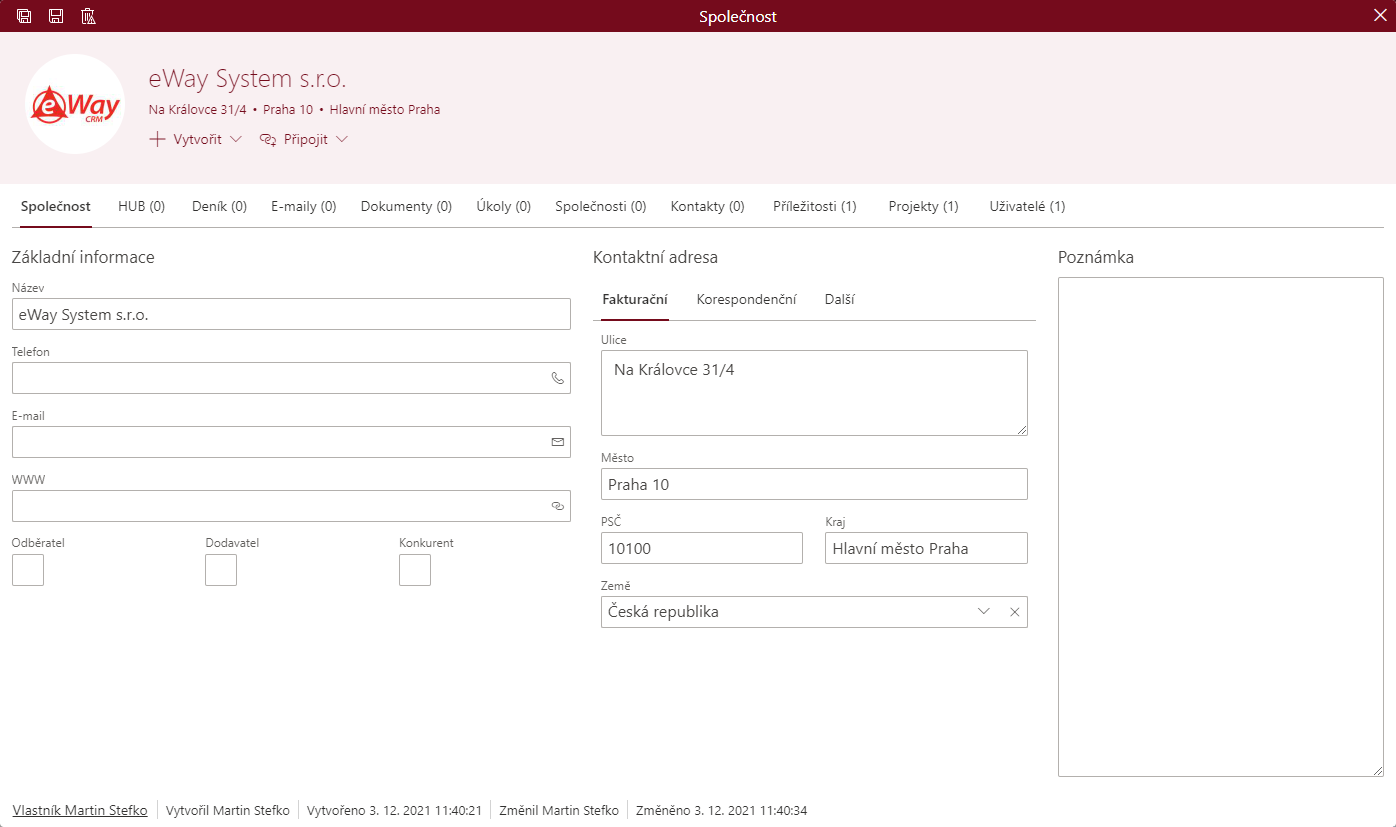
Task: Close the Společnost window
Action: point(1380,16)
